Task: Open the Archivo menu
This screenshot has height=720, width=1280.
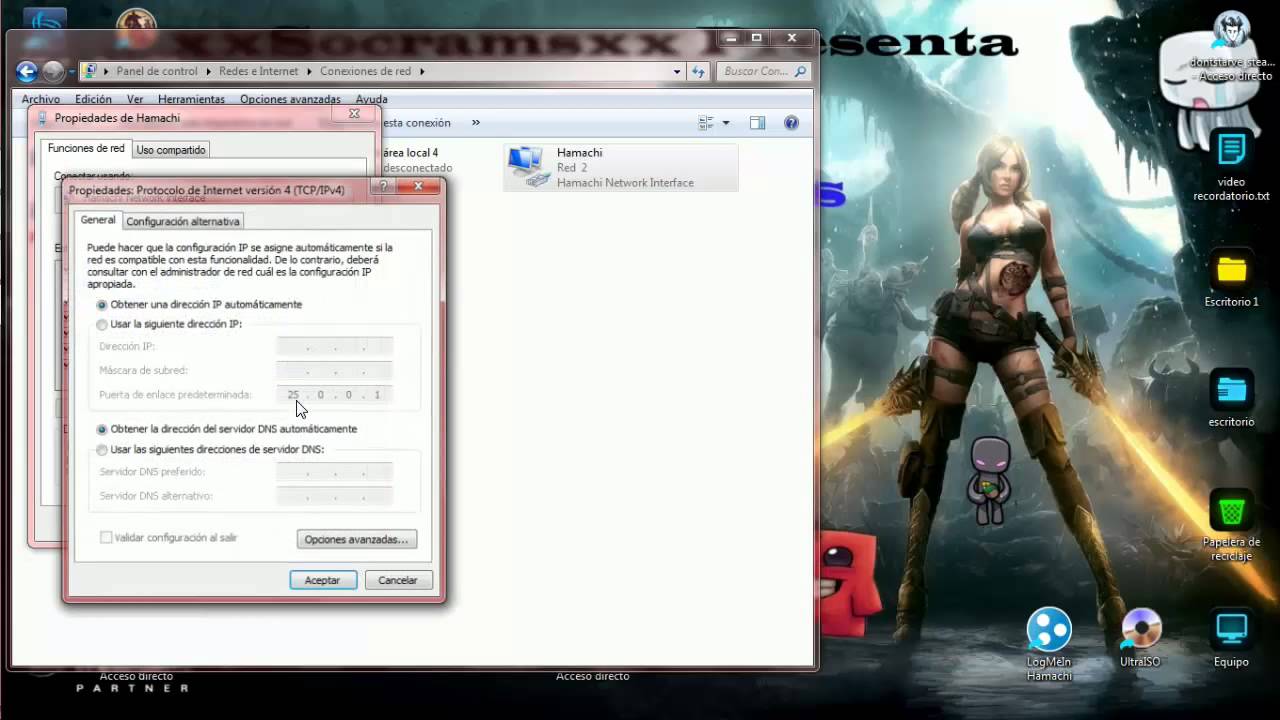Action: coord(41,99)
